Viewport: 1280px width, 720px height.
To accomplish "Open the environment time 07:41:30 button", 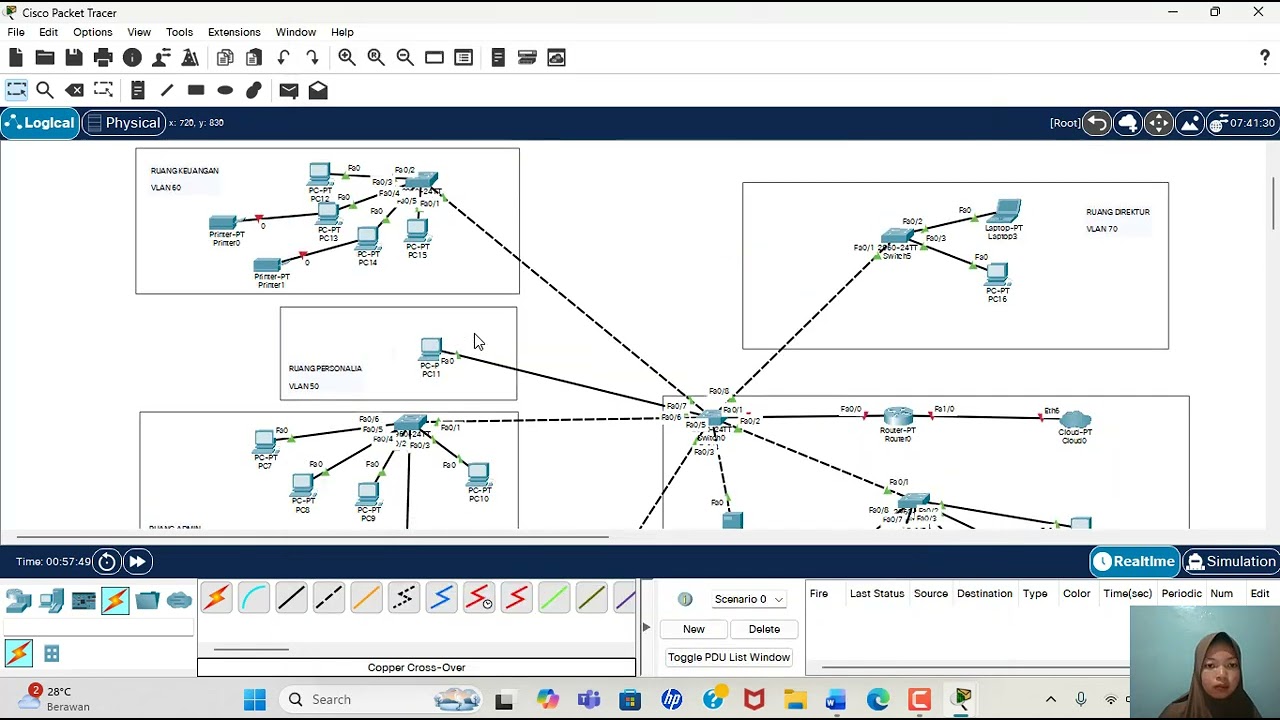I will [1242, 123].
